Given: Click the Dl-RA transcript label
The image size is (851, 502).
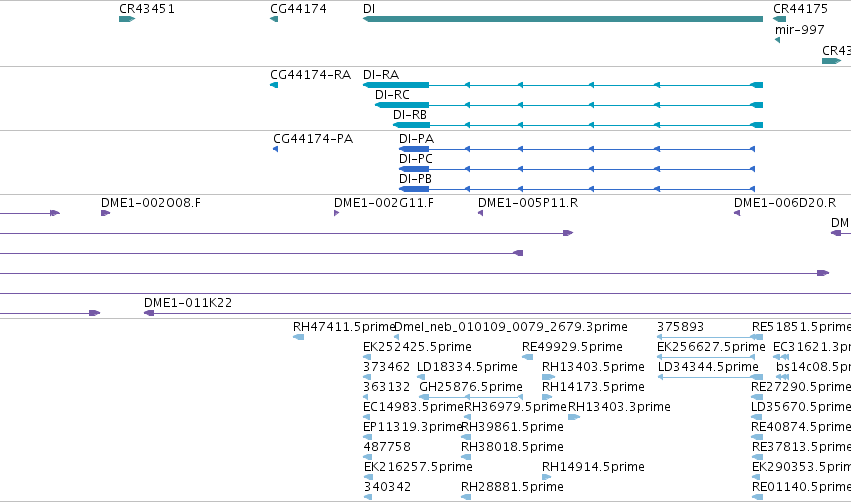Looking at the screenshot, I should tap(381, 74).
